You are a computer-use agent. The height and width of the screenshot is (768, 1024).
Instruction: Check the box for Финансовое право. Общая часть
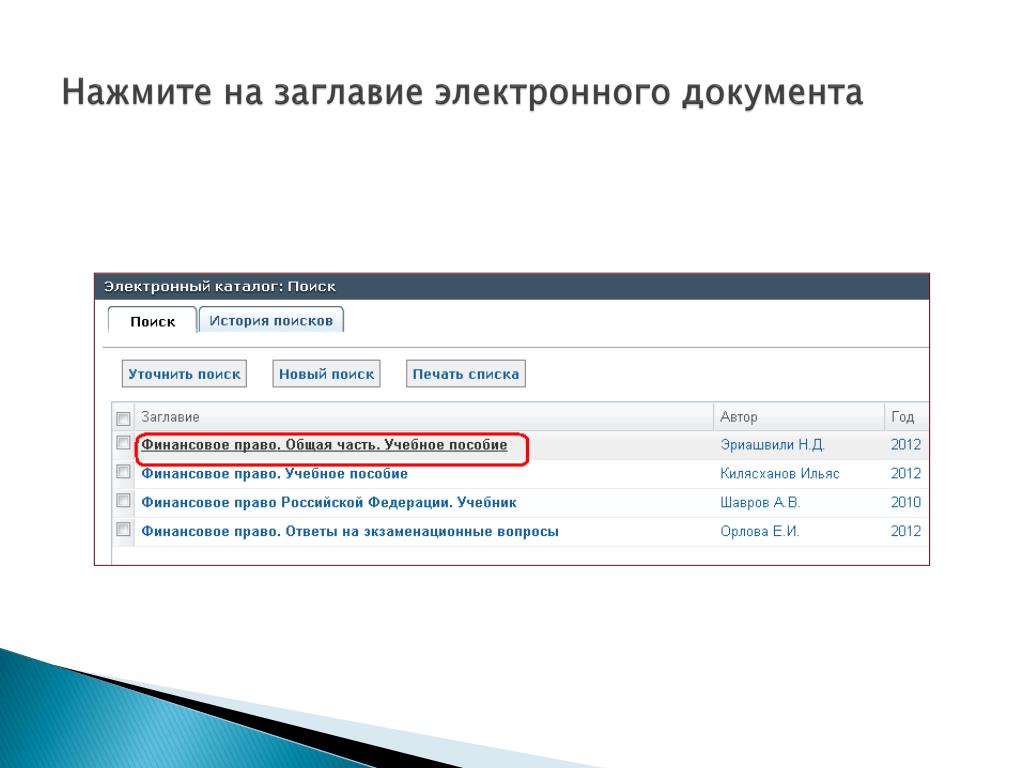(x=123, y=443)
